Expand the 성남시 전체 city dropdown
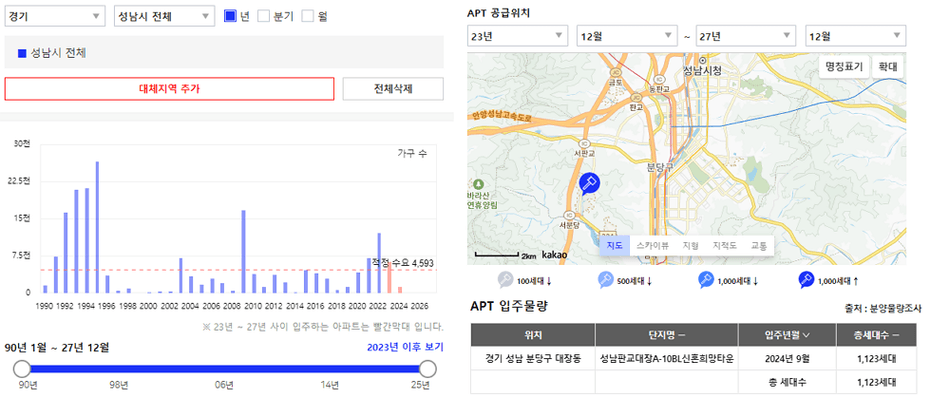 tap(164, 17)
